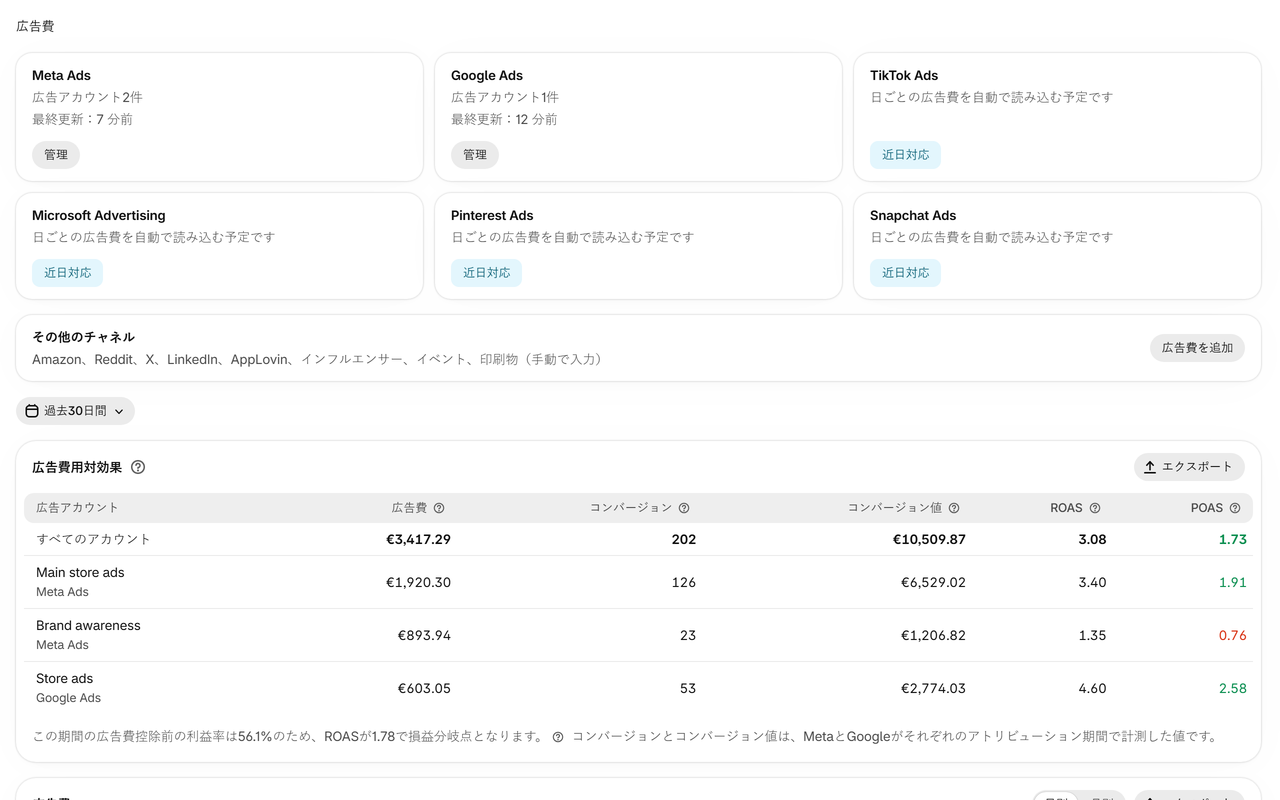The width and height of the screenshot is (1280, 800).
Task: Click the €1,920.30 ad spend value
Action: pos(418,582)
